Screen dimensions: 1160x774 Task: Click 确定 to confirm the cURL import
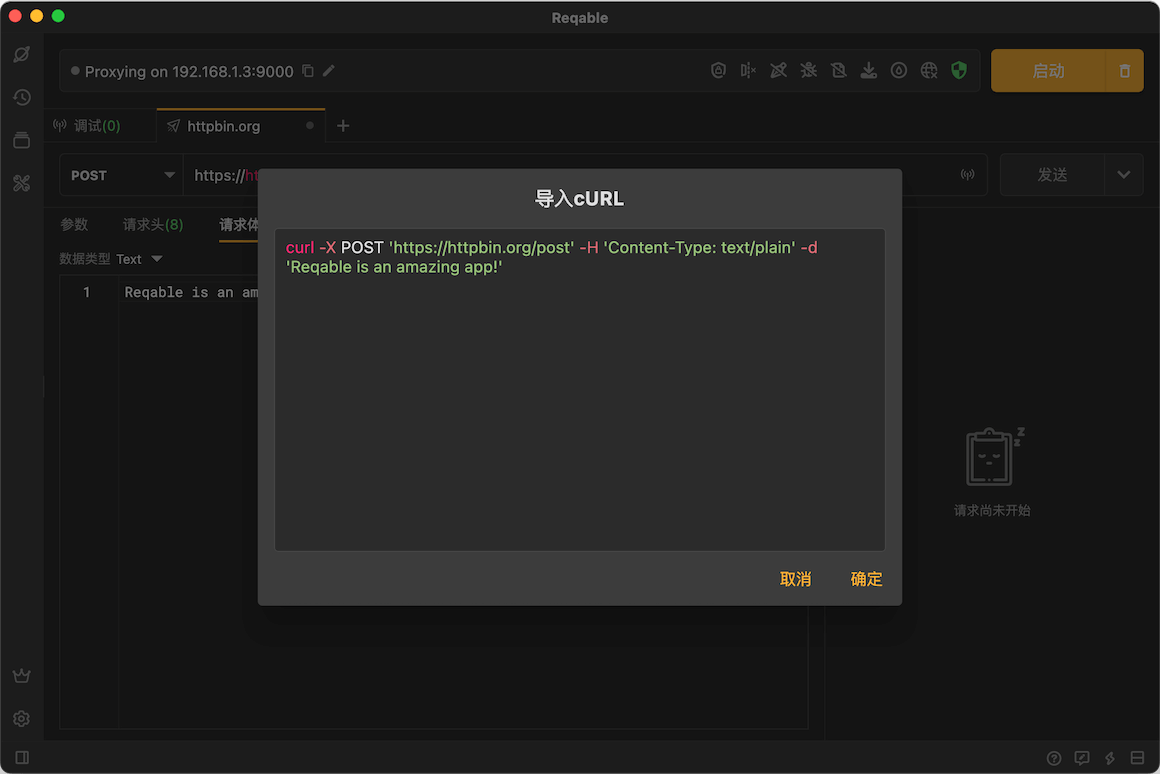866,579
